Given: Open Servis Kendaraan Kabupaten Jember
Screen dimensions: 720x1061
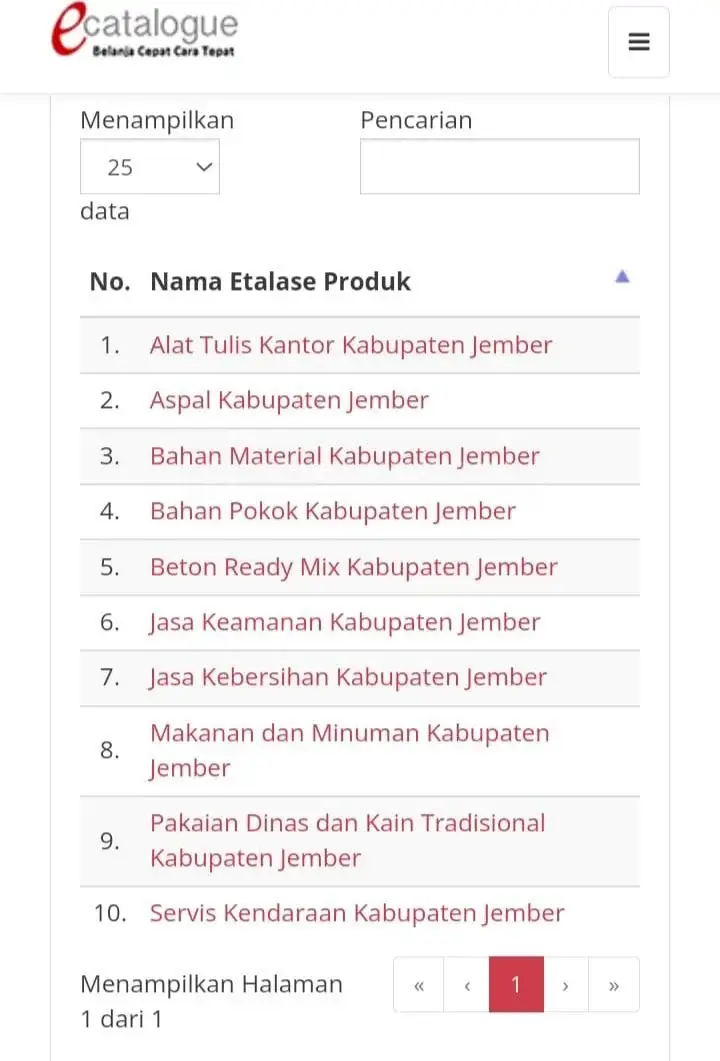Looking at the screenshot, I should point(357,913).
